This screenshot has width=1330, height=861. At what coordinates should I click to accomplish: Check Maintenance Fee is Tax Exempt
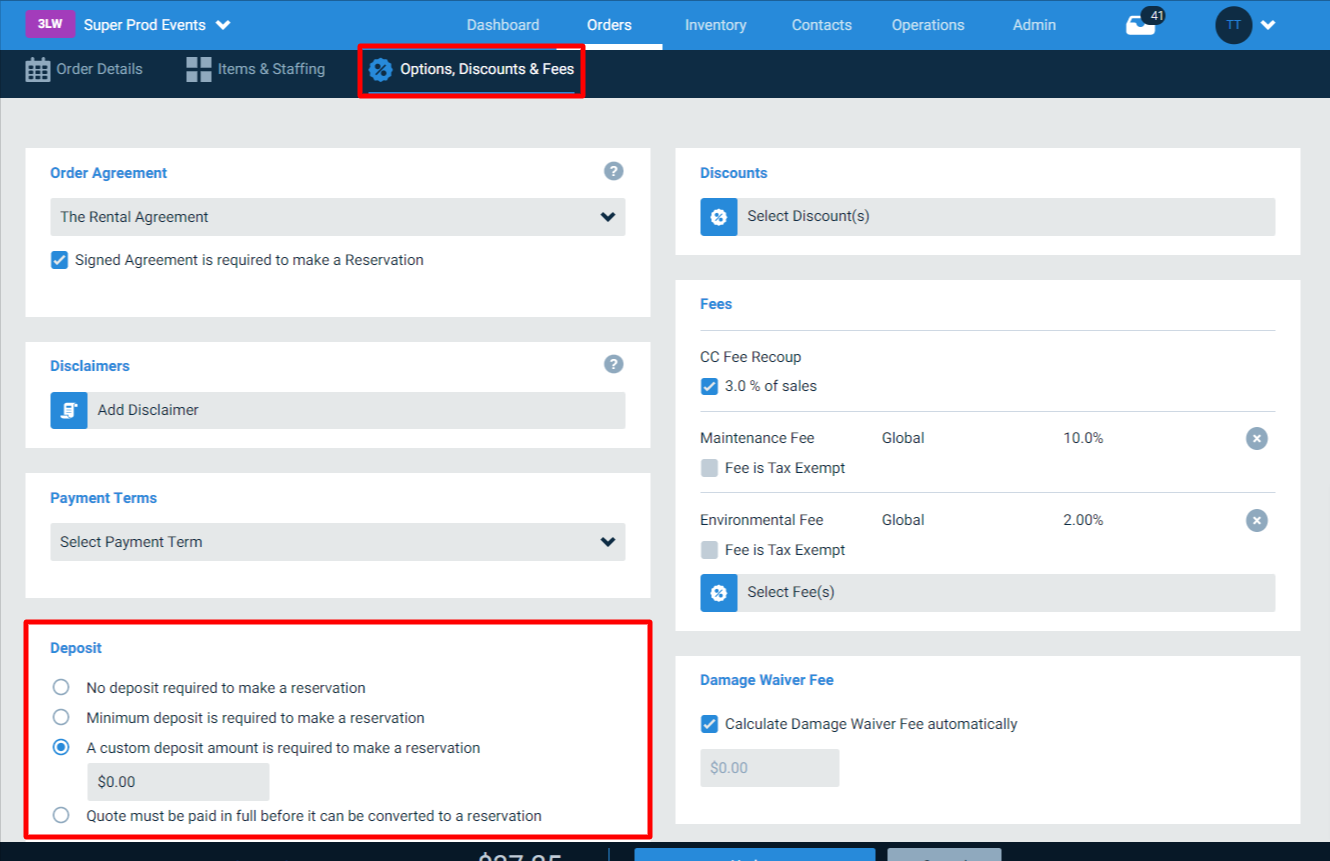709,468
